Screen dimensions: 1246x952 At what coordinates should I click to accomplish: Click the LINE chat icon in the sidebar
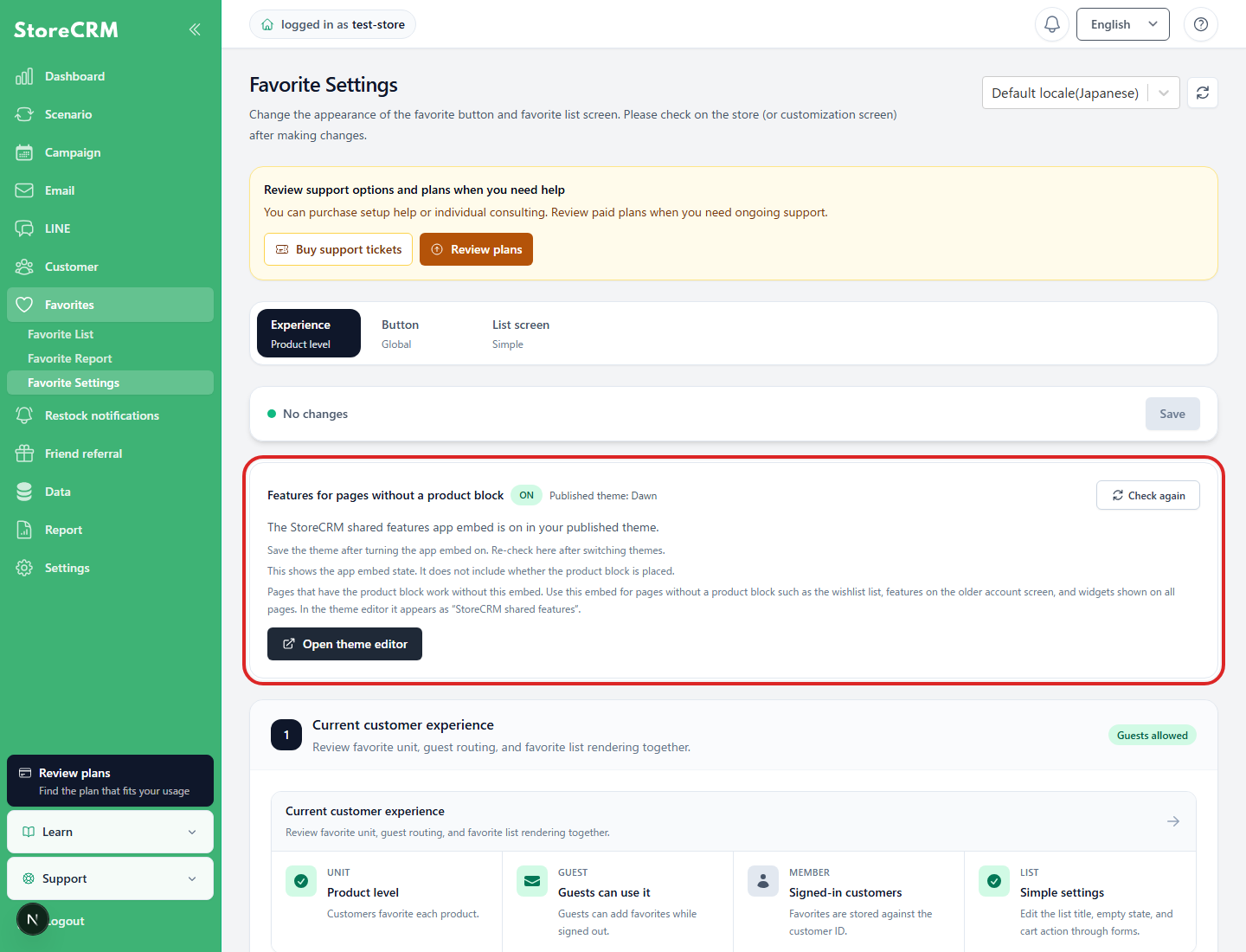coord(24,228)
